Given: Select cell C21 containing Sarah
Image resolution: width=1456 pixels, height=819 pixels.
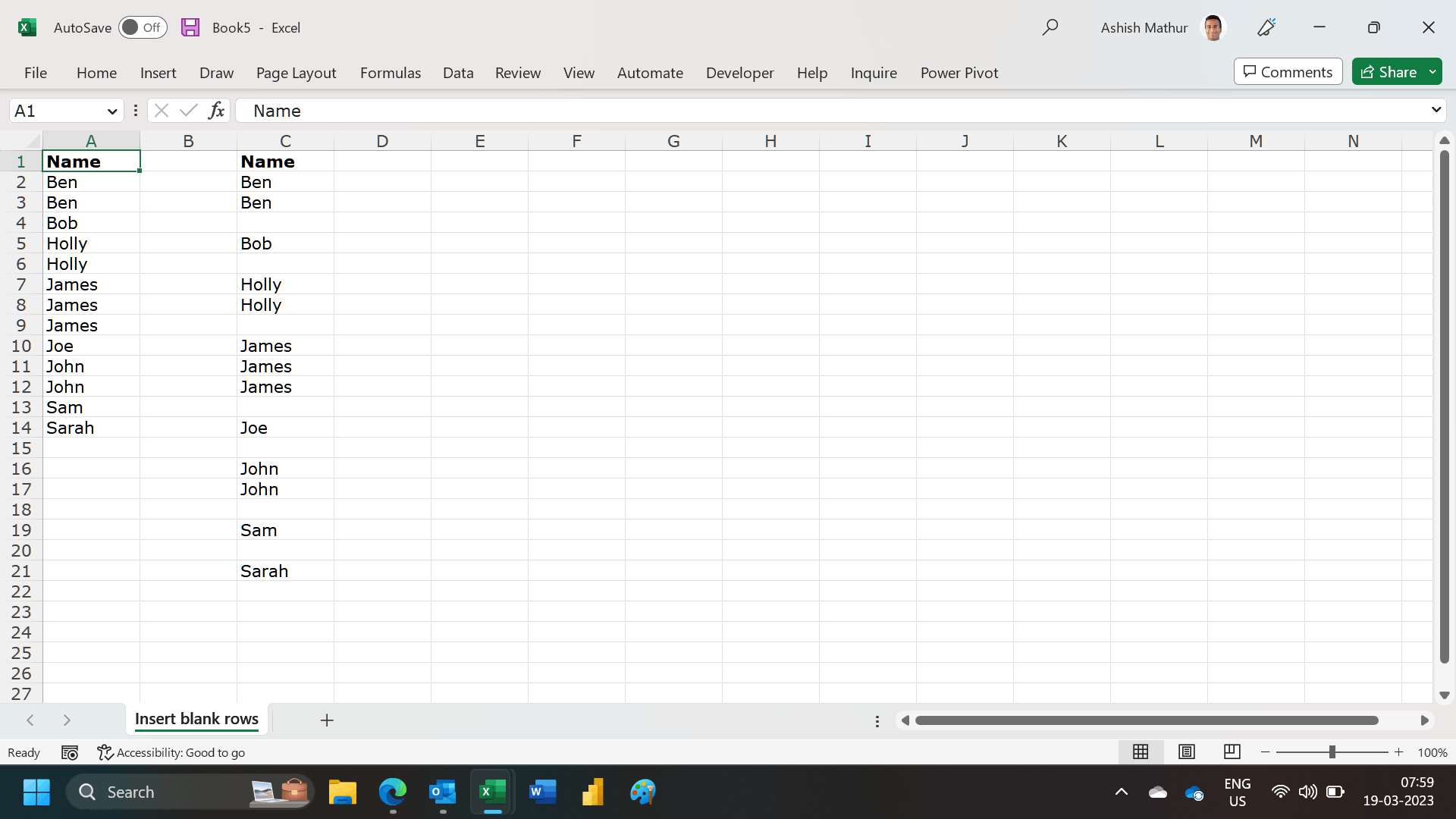Looking at the screenshot, I should click(285, 571).
